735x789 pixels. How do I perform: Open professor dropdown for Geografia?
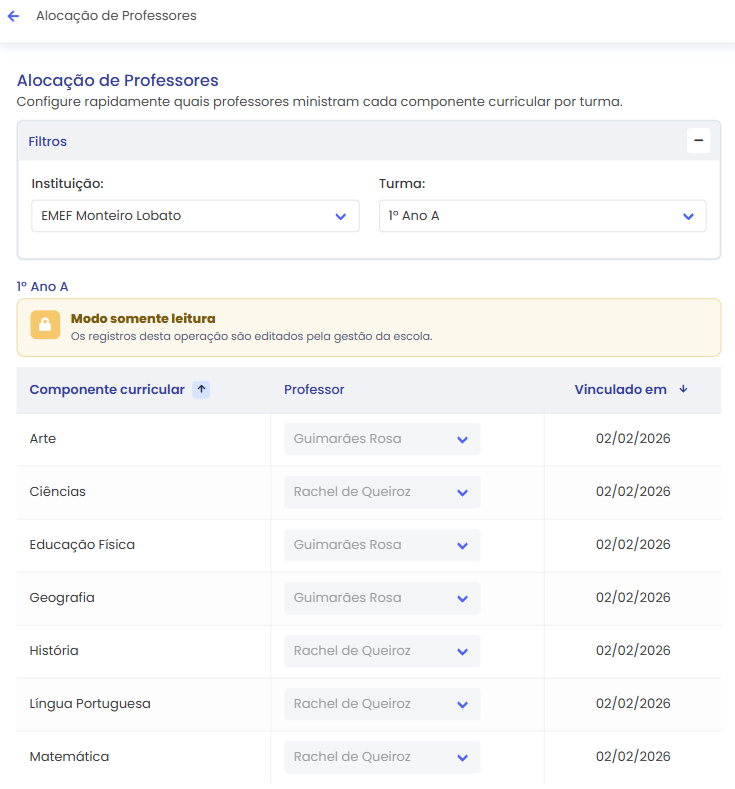tap(382, 598)
